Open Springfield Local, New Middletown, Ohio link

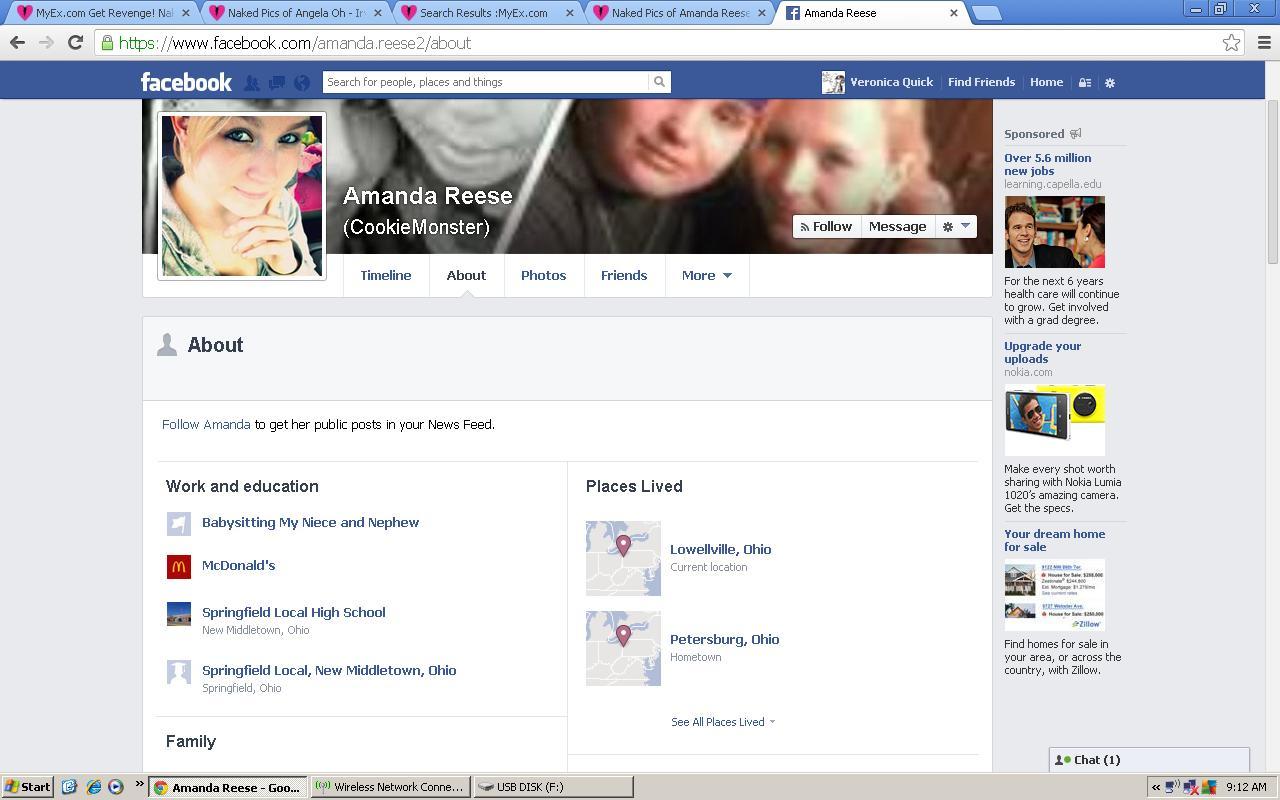[329, 670]
